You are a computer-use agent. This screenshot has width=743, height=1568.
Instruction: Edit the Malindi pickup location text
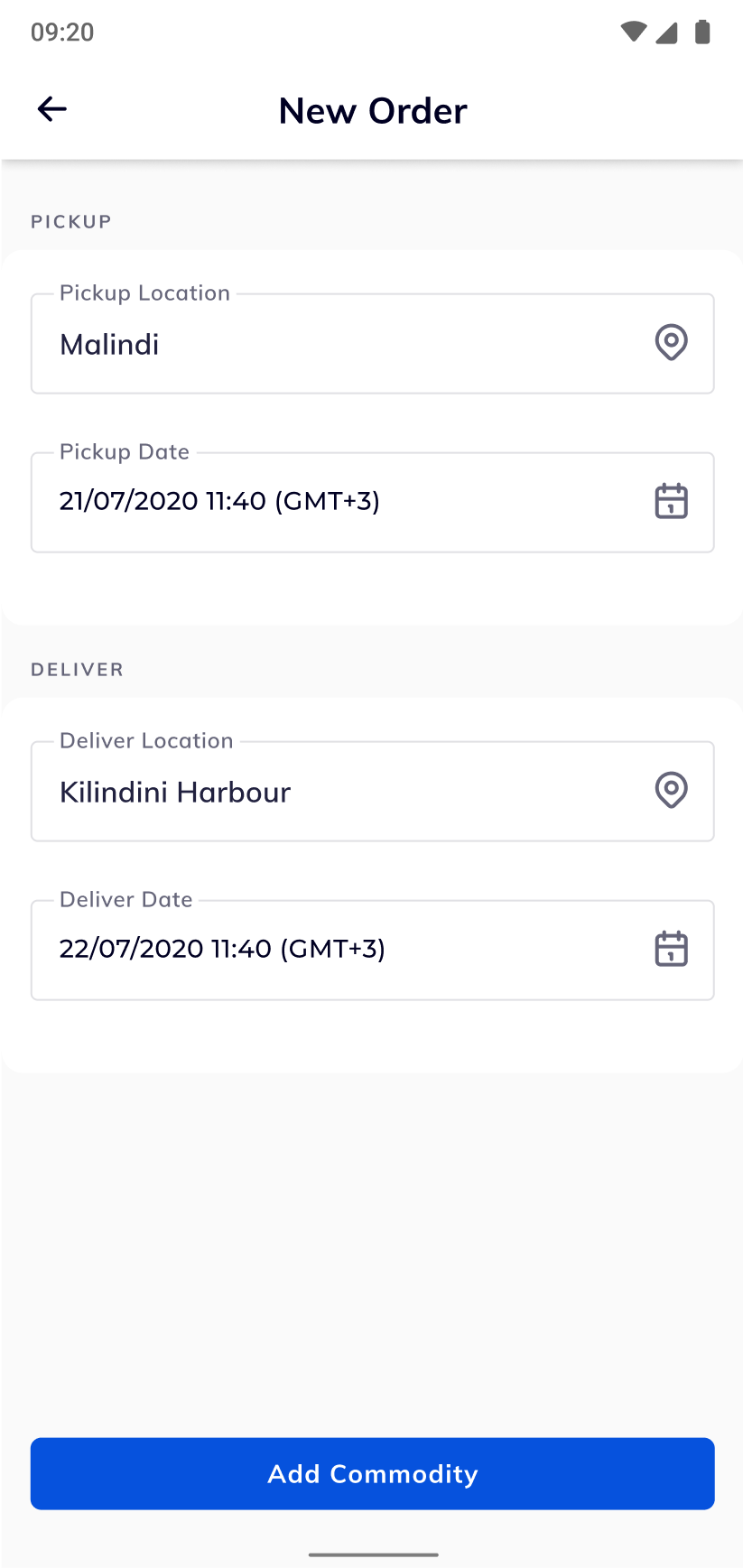[110, 344]
